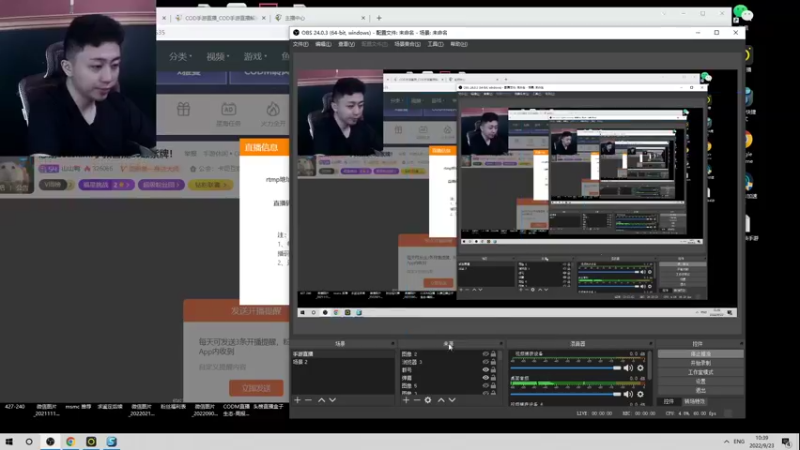Open 帮助 menu in OBS
The width and height of the screenshot is (800, 450).
click(x=459, y=44)
